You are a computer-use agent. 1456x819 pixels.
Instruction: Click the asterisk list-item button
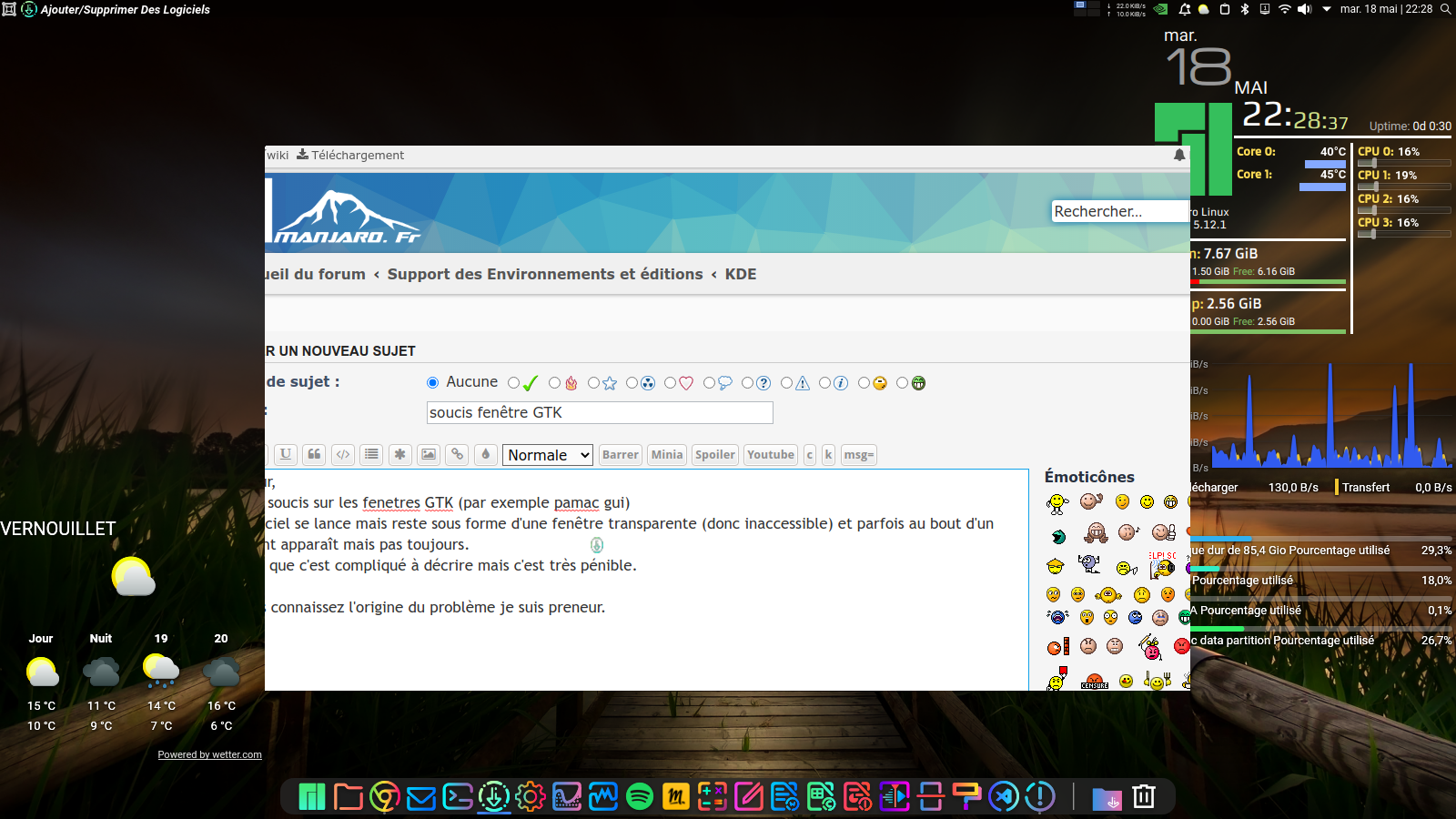click(400, 454)
